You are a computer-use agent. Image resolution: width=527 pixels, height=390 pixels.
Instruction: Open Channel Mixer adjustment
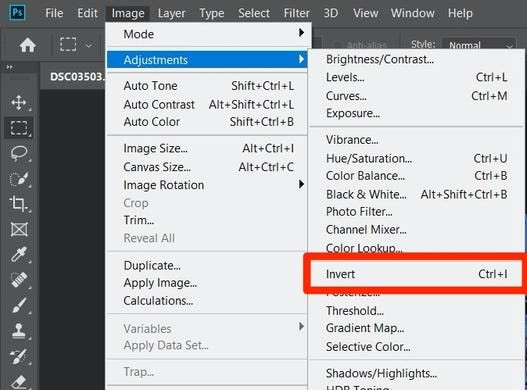[x=417, y=230]
